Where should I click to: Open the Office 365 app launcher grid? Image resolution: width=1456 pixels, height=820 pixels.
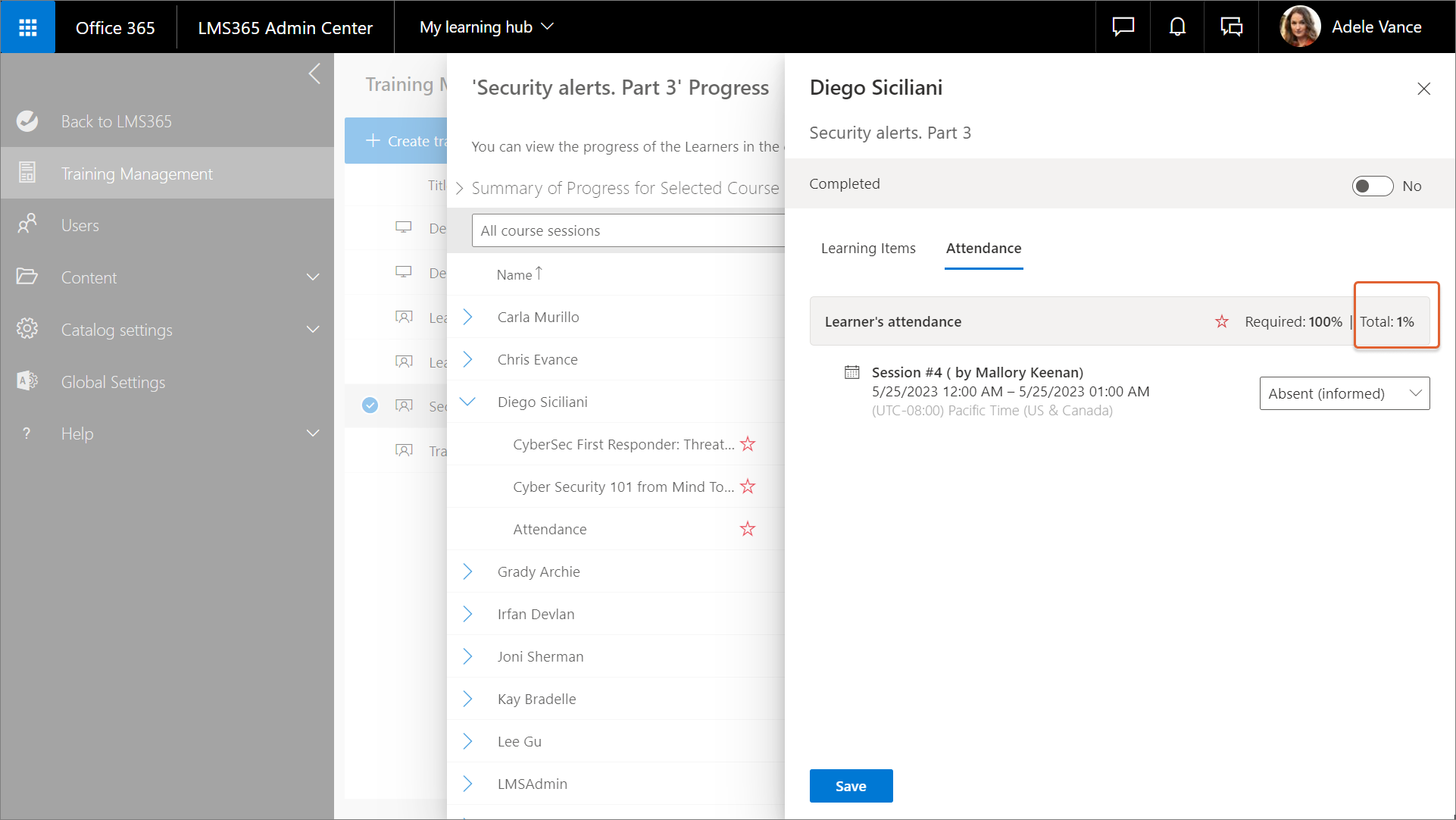(28, 27)
